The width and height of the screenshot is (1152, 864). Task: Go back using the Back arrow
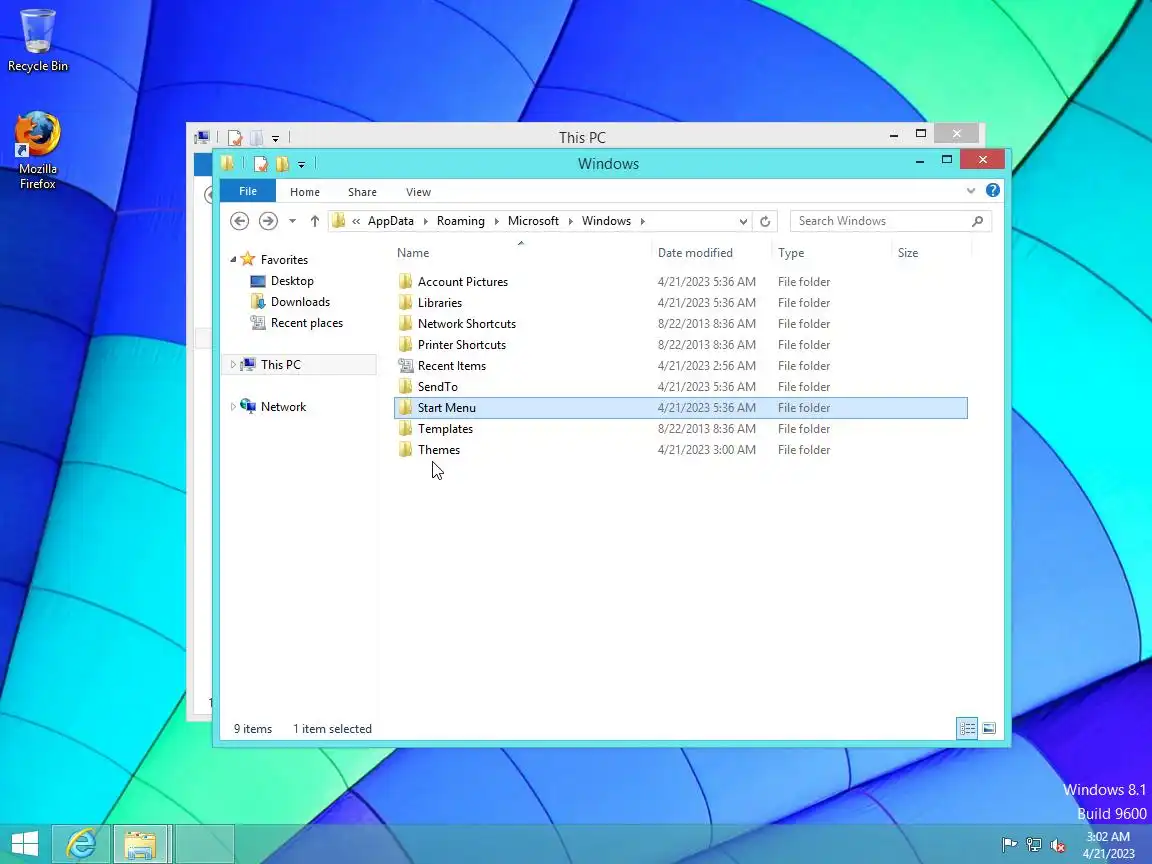point(240,221)
